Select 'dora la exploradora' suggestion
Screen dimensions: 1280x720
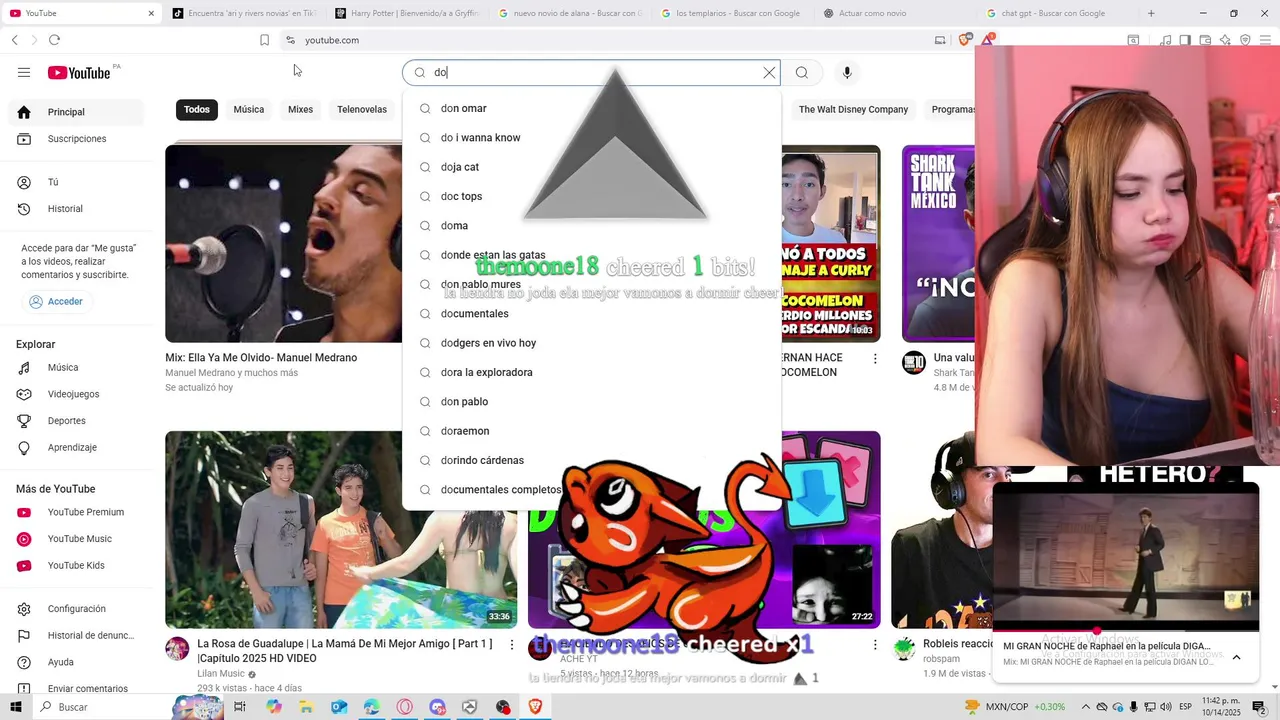pos(592,372)
